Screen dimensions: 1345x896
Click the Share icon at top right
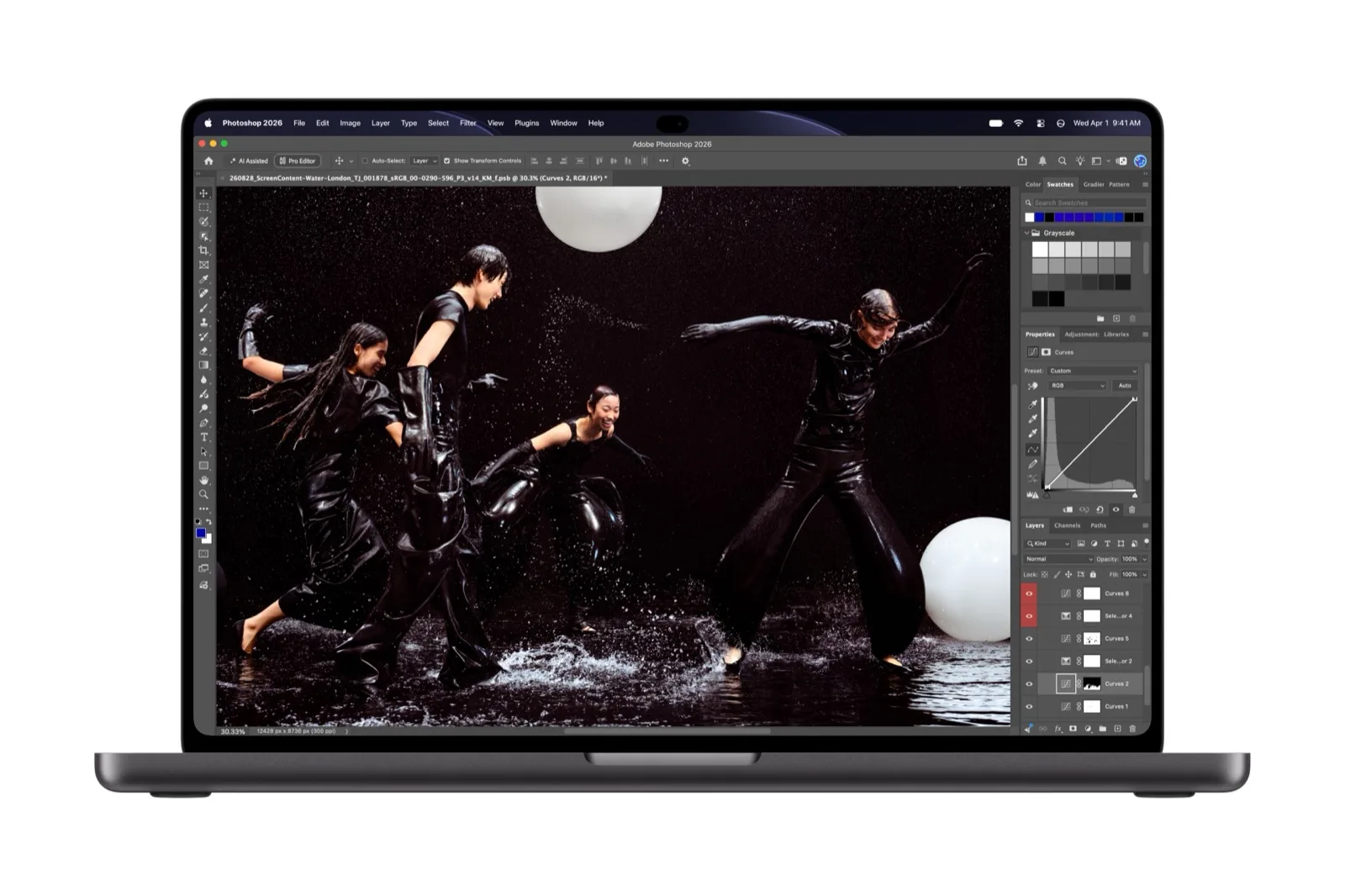(x=1022, y=161)
